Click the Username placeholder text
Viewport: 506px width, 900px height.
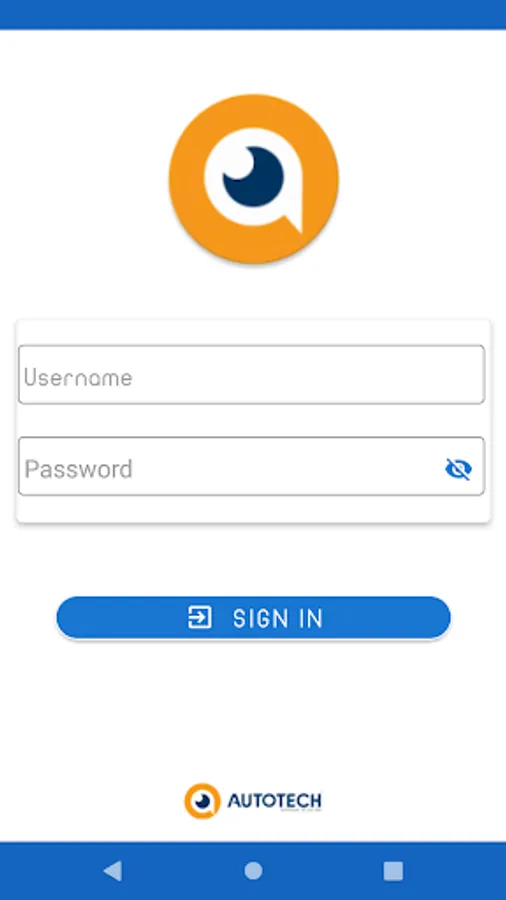[x=78, y=378]
